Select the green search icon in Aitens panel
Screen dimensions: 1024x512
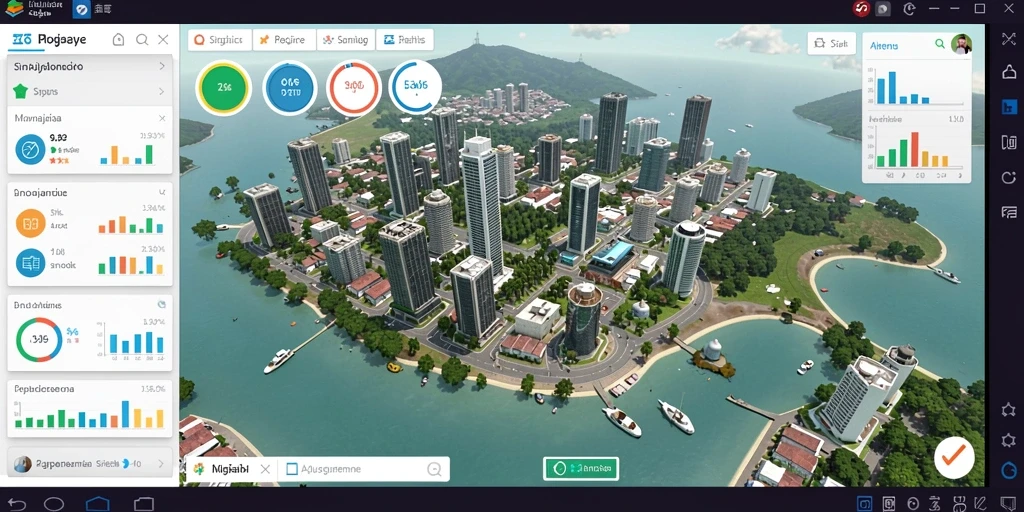[940, 44]
